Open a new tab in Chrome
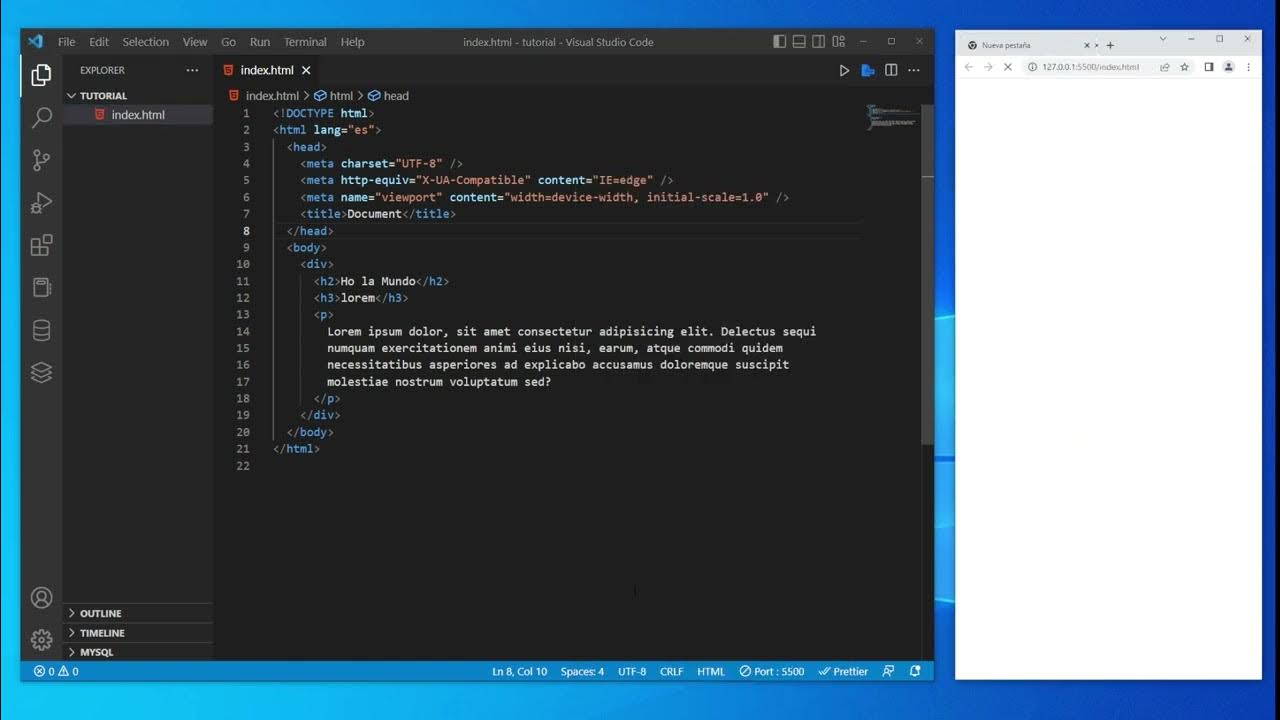Image resolution: width=1280 pixels, height=720 pixels. [x=1110, y=45]
